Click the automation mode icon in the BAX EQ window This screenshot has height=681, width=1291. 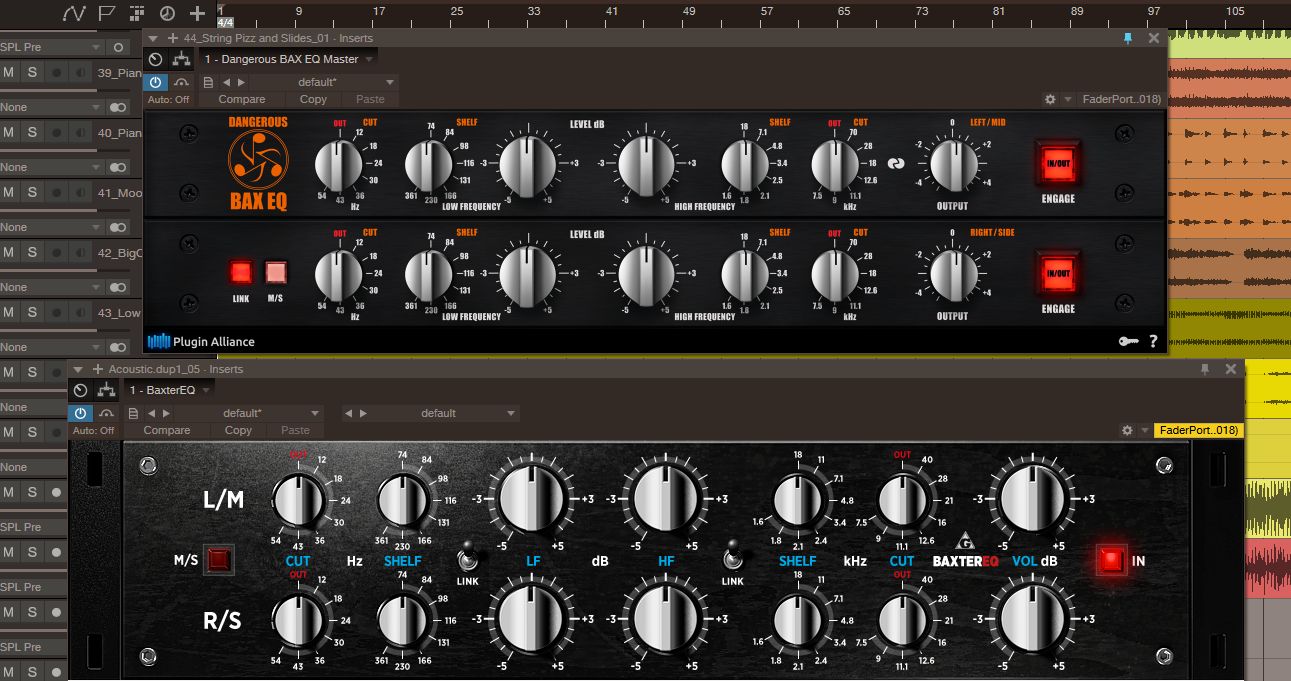tap(181, 82)
